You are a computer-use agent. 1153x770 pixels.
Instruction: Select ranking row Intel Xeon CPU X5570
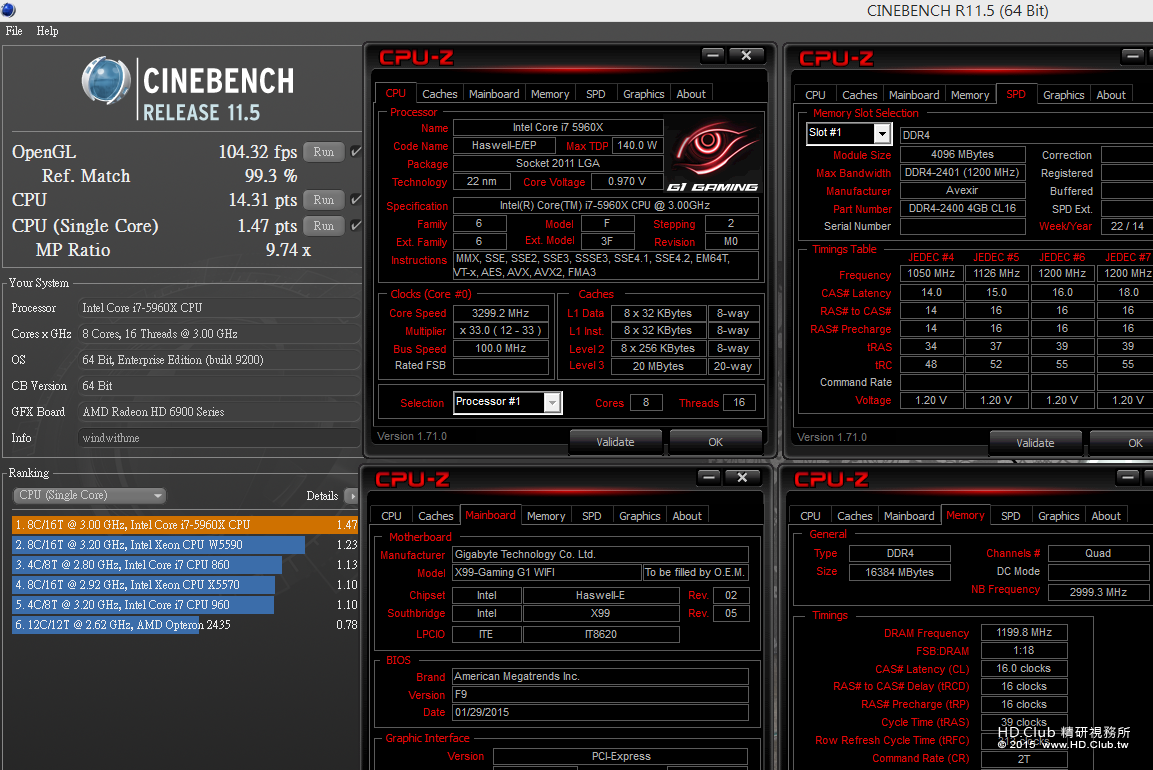[185, 585]
